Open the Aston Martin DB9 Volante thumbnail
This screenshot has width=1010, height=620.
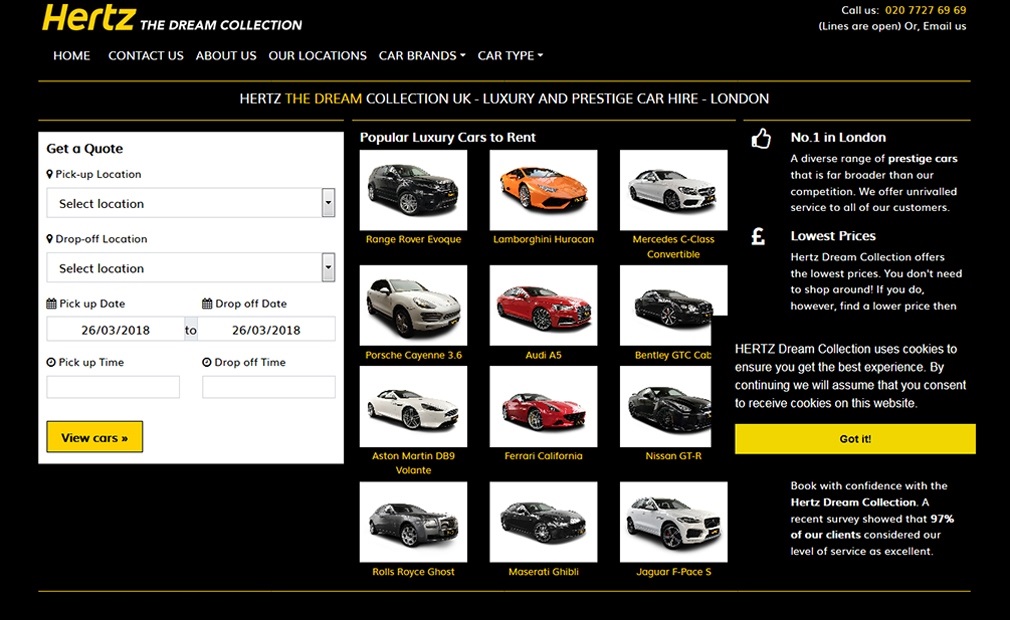pos(414,406)
